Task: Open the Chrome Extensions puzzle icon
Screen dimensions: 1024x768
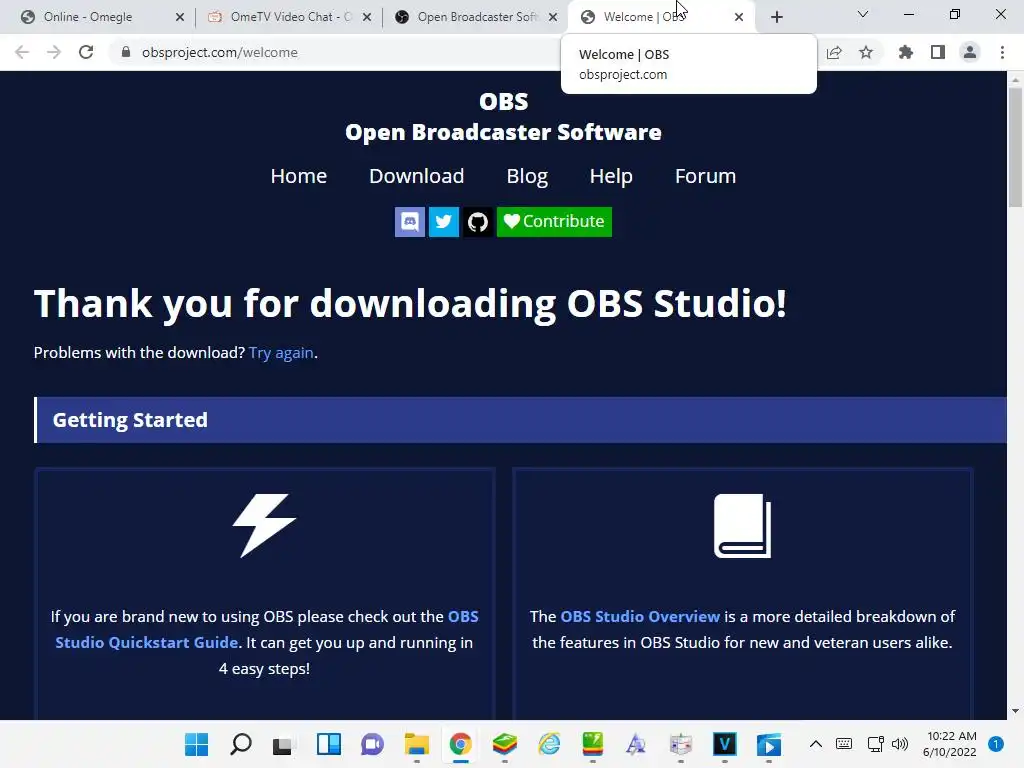Action: 906,52
